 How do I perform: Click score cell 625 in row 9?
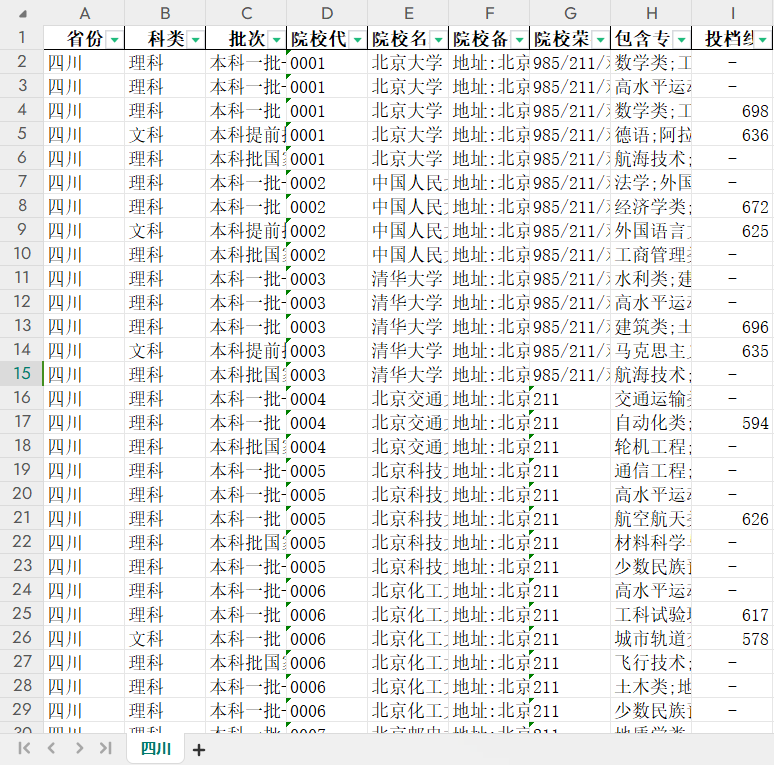pyautogui.click(x=733, y=230)
